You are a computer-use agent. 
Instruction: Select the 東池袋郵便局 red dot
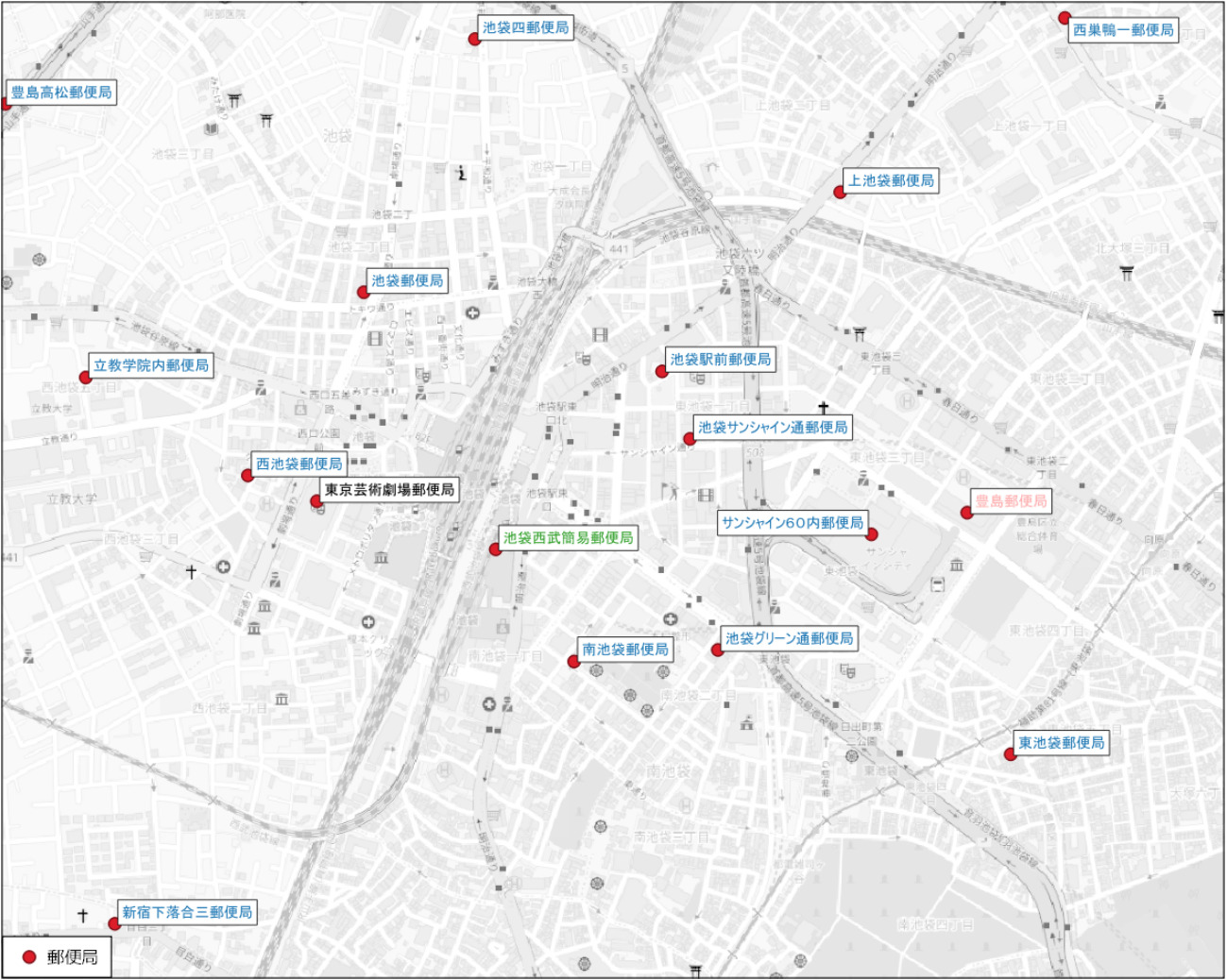click(x=1010, y=754)
